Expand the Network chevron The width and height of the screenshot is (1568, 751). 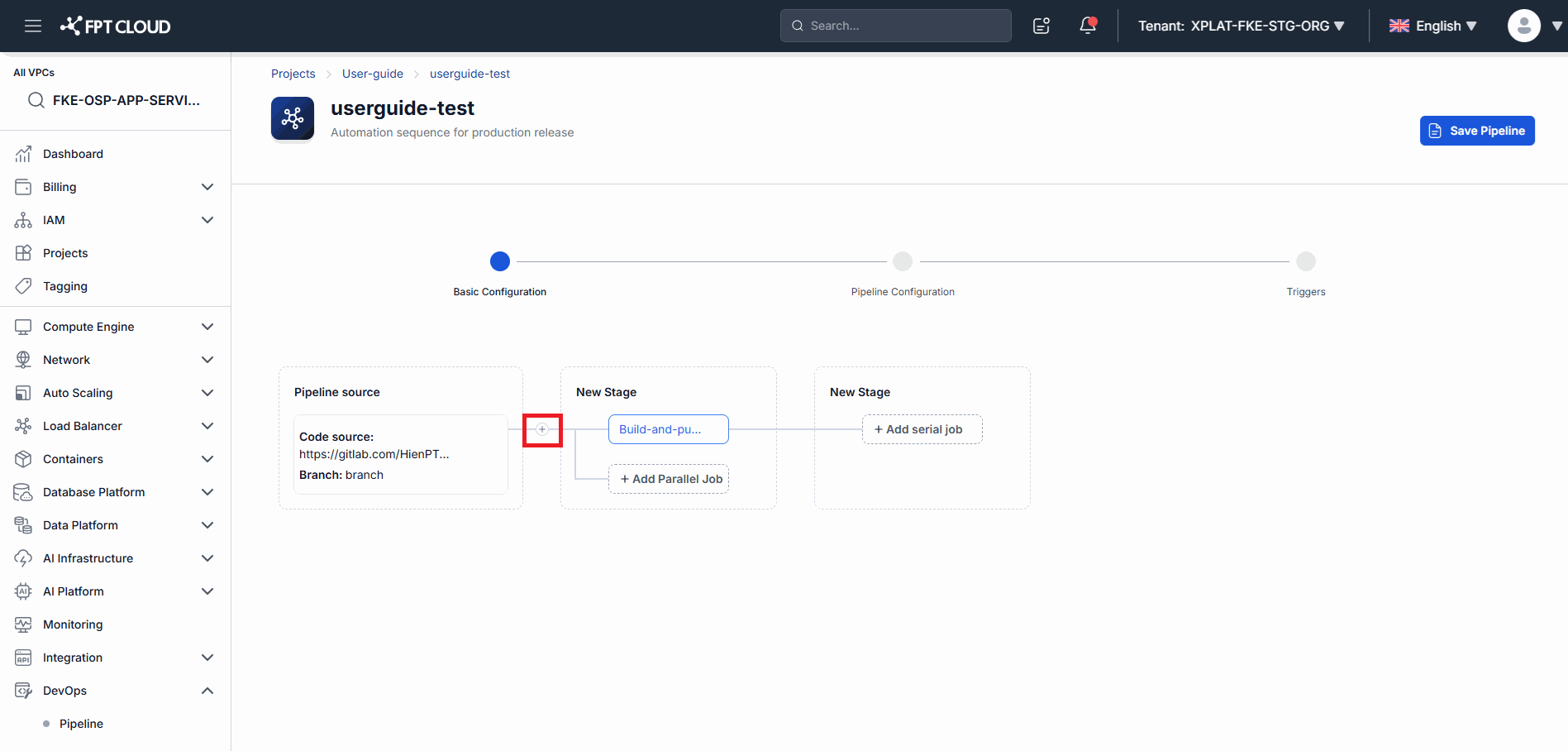point(207,360)
